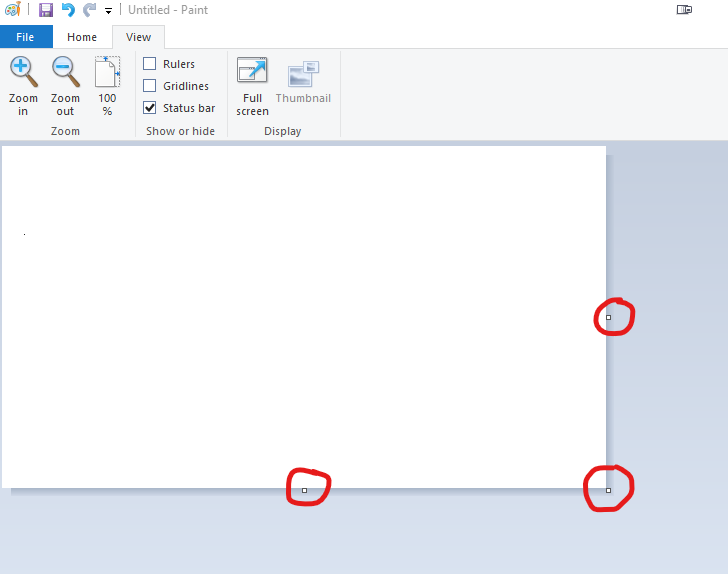
Task: Open Customize Quick Access Toolbar dropdown
Action: pyautogui.click(x=108, y=11)
